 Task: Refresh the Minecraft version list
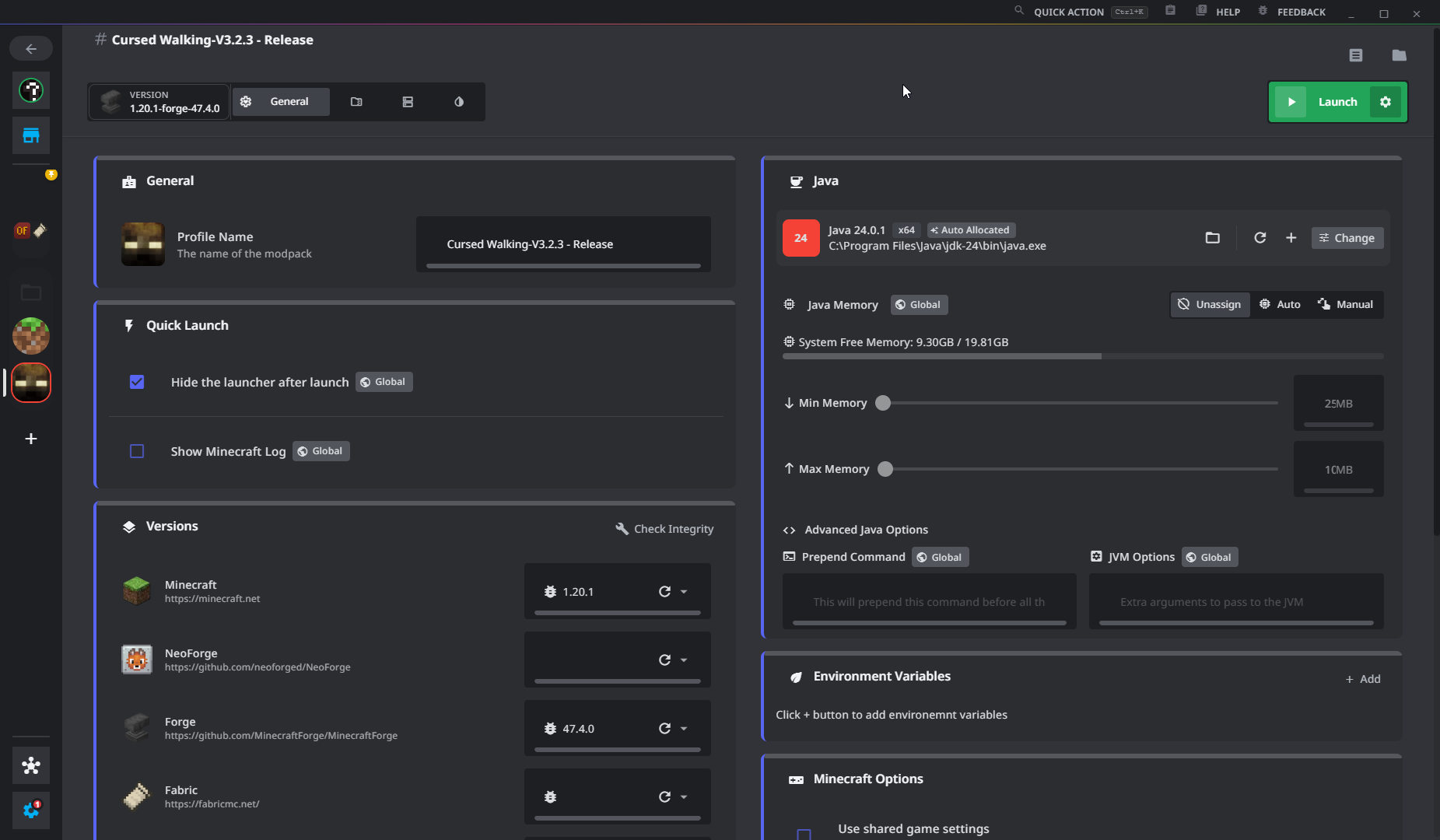[x=664, y=592]
